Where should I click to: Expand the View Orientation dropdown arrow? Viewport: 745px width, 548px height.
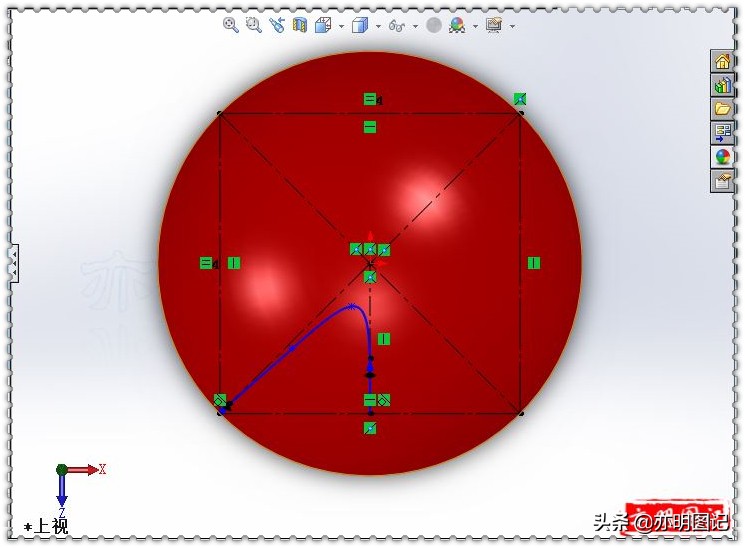click(342, 26)
